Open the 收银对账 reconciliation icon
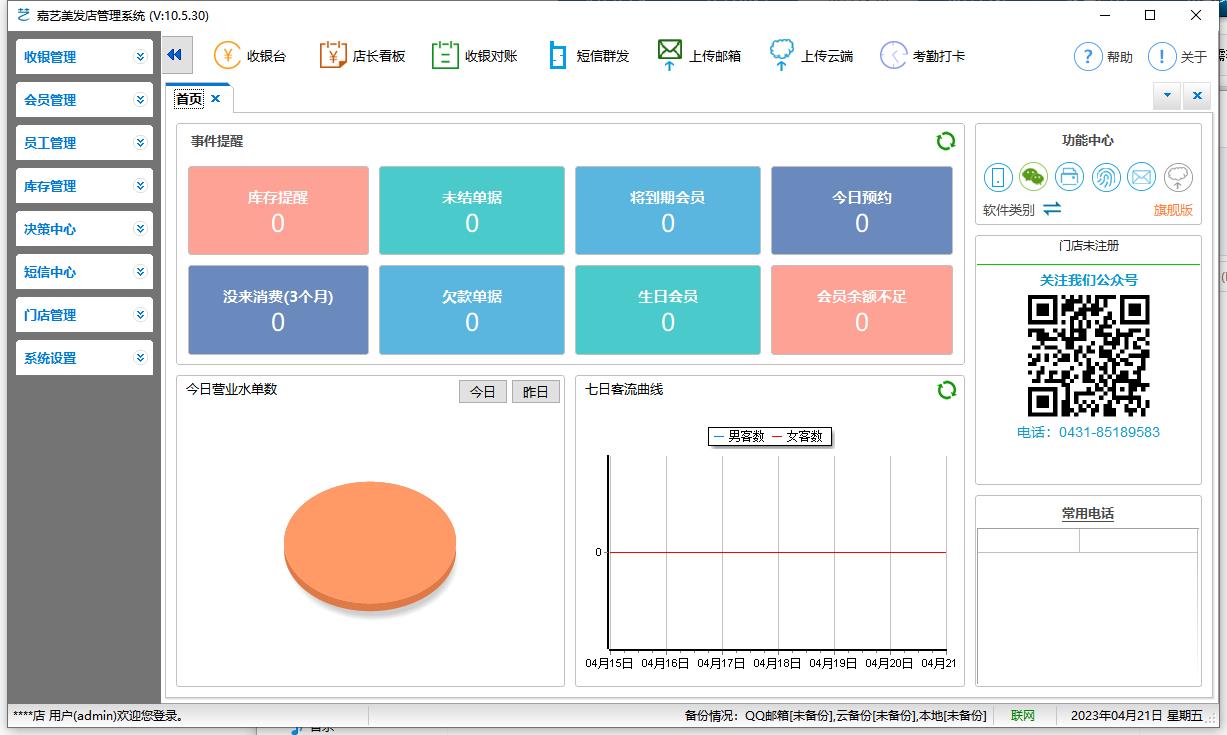Image resolution: width=1227 pixels, height=735 pixels. coord(474,56)
